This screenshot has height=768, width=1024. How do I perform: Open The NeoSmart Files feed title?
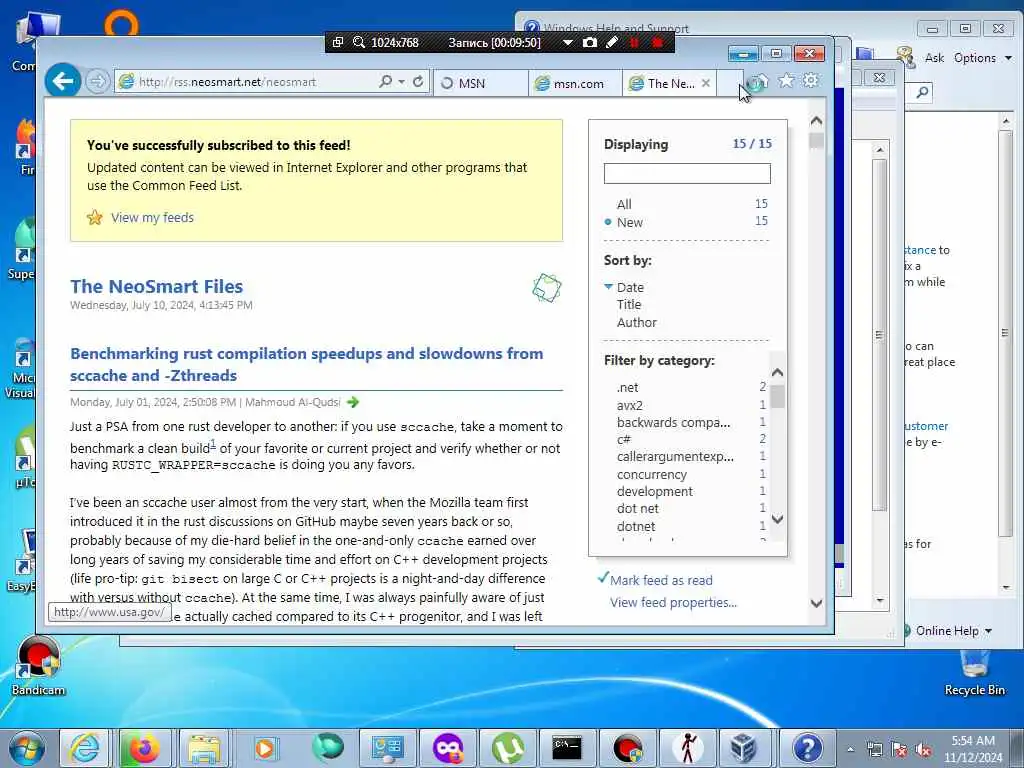157,286
